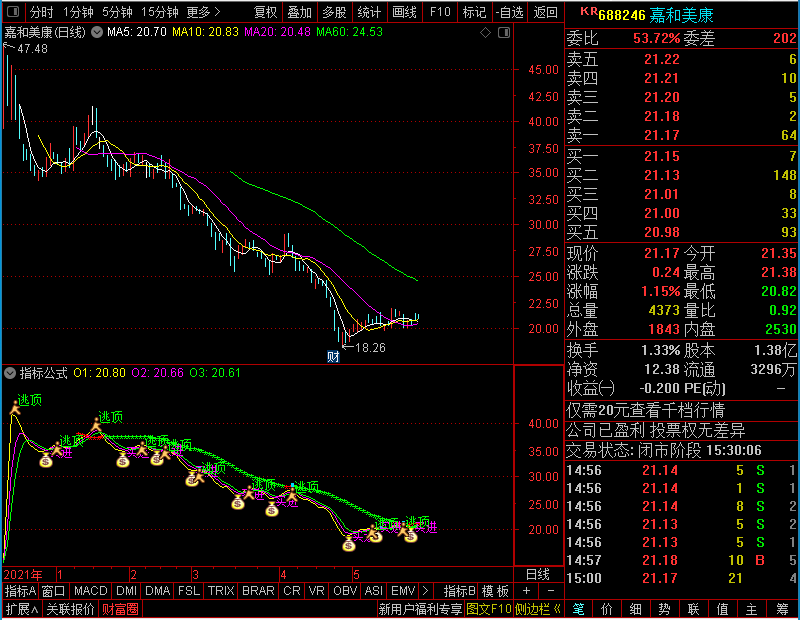Open the 复权 adjustment option
The width and height of the screenshot is (800, 620).
click(265, 12)
